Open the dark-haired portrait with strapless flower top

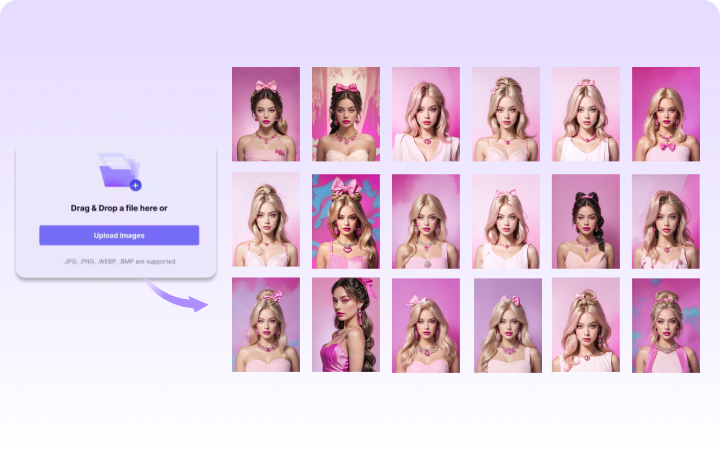[266, 114]
